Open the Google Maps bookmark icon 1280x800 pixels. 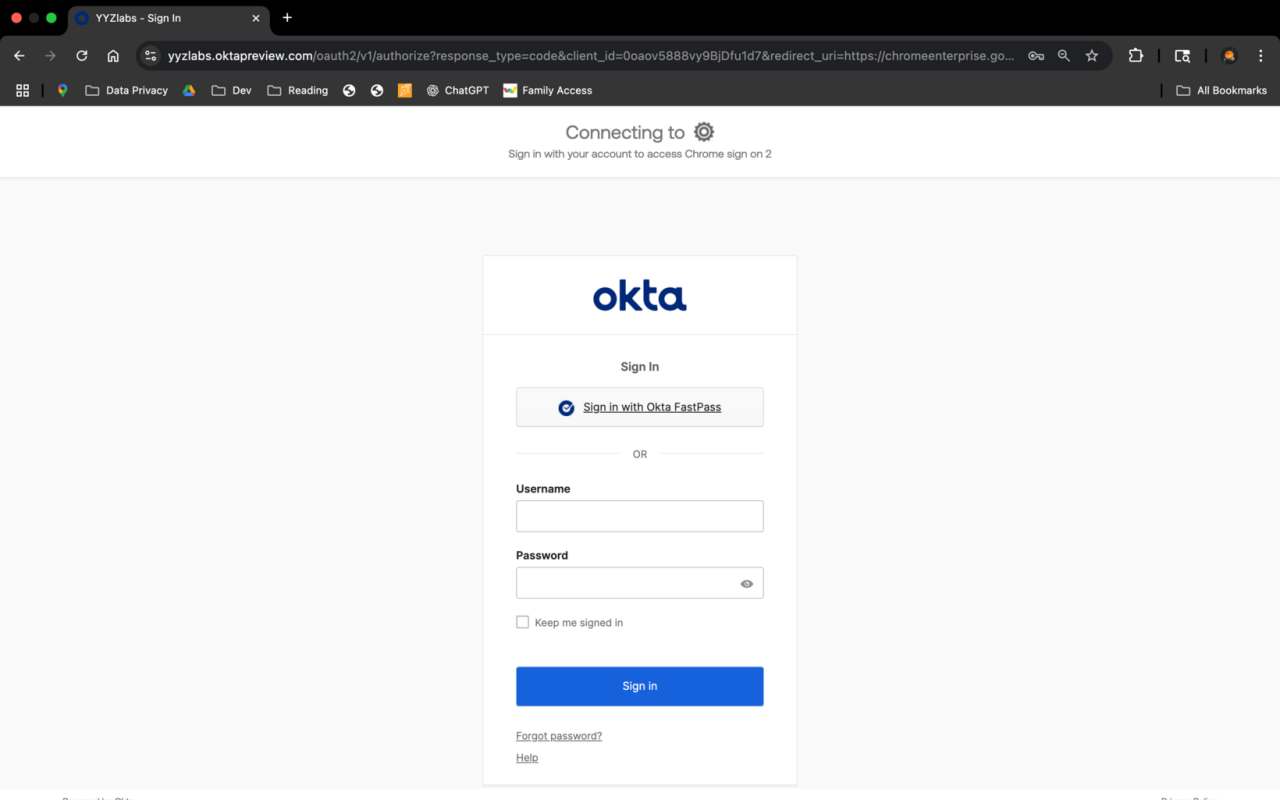click(x=62, y=90)
